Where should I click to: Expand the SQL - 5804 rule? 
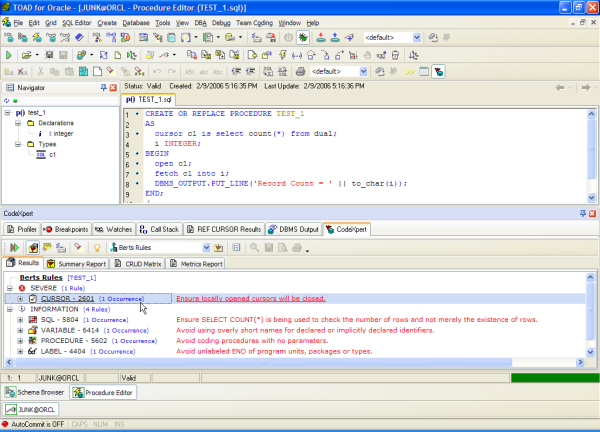tap(20, 320)
